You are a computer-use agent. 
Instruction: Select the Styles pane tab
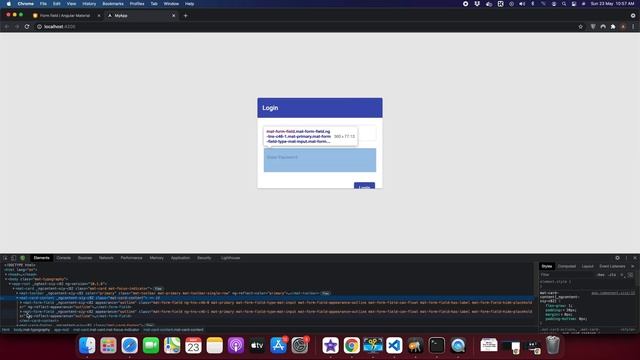(547, 266)
